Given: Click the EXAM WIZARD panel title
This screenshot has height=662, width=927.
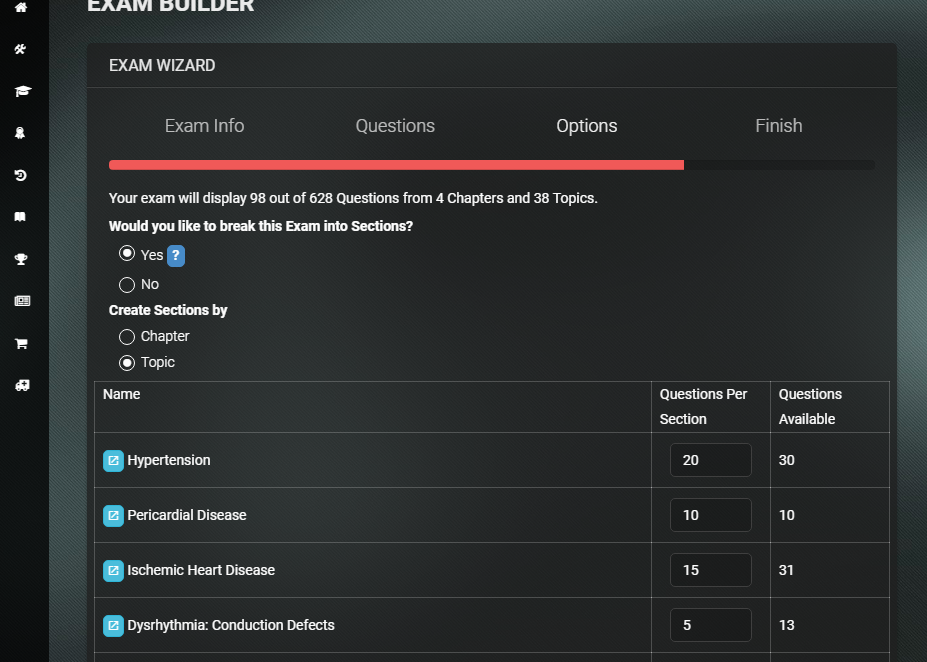Looking at the screenshot, I should pos(162,65).
